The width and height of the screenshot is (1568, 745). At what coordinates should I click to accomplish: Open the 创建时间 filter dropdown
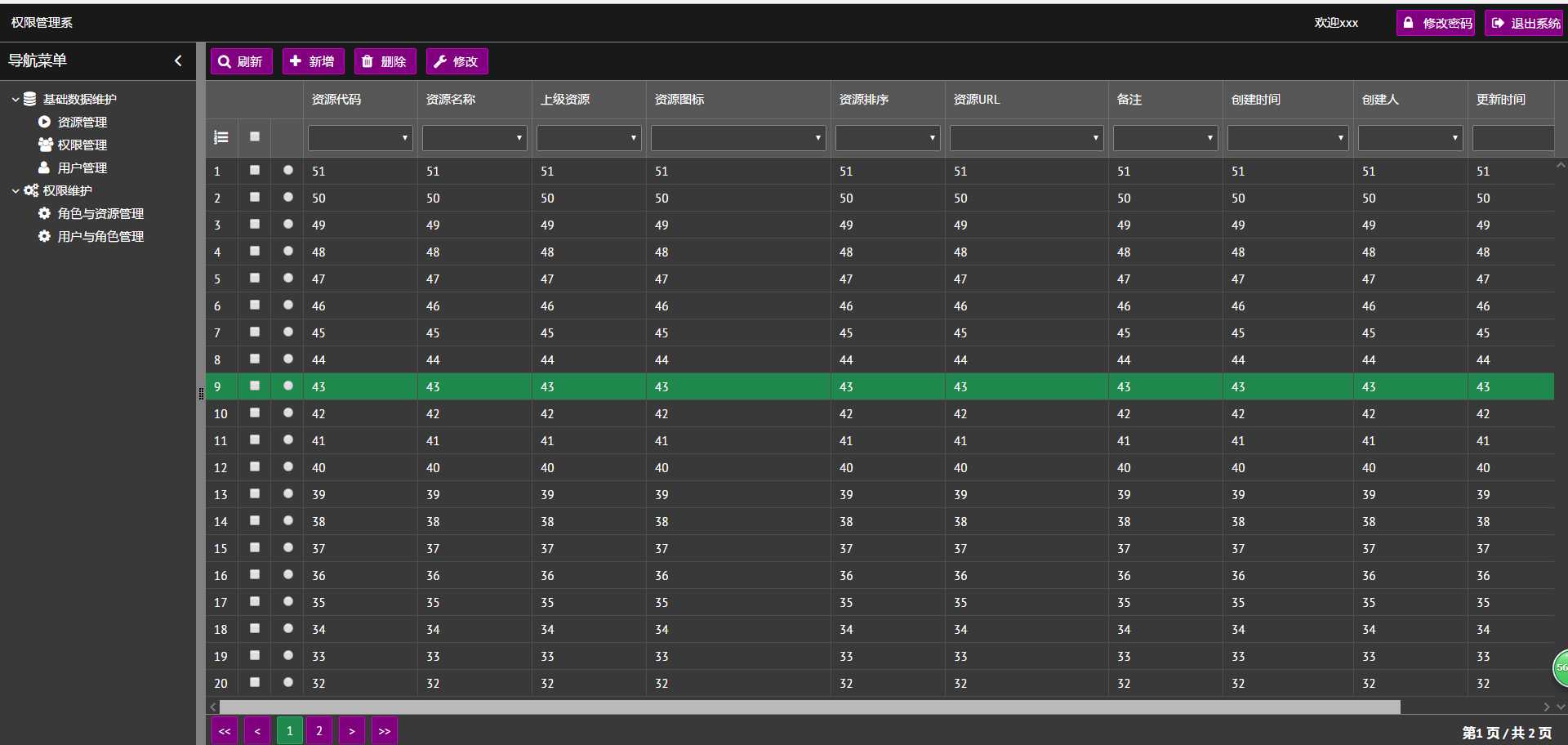[x=1288, y=138]
